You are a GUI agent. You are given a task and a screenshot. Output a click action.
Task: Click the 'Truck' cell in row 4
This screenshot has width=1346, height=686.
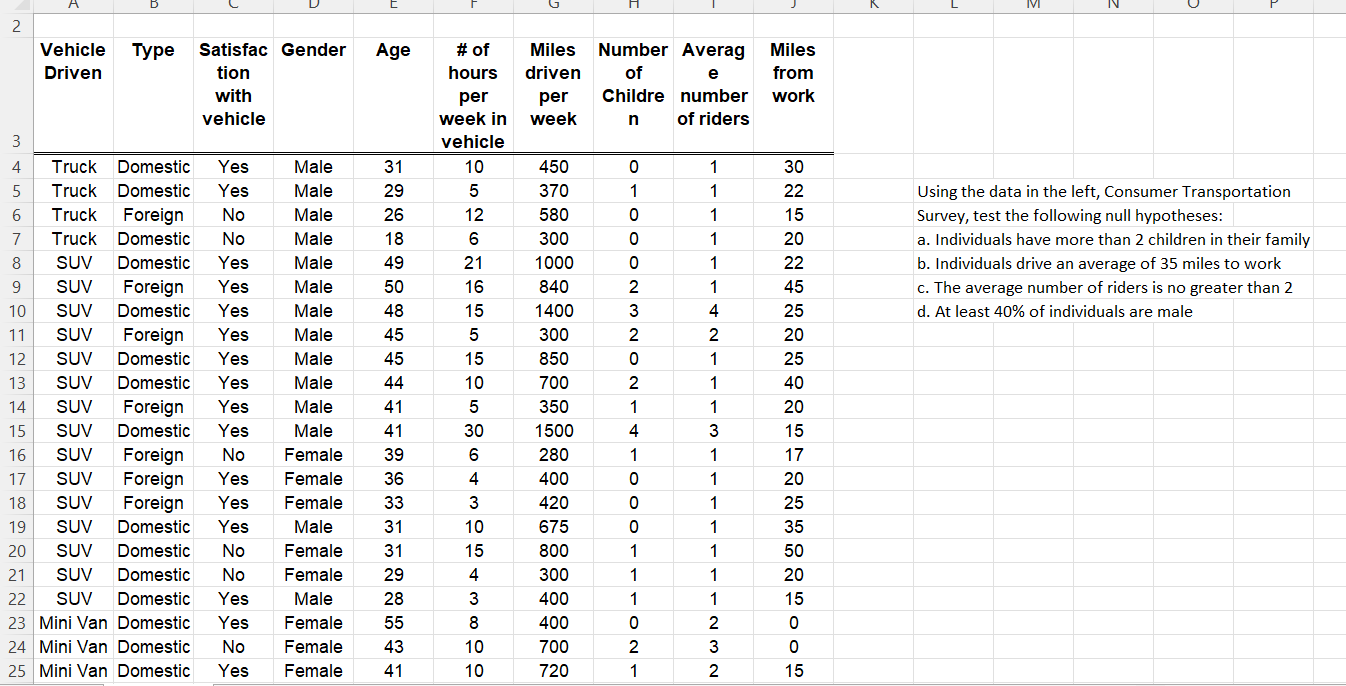coord(74,167)
